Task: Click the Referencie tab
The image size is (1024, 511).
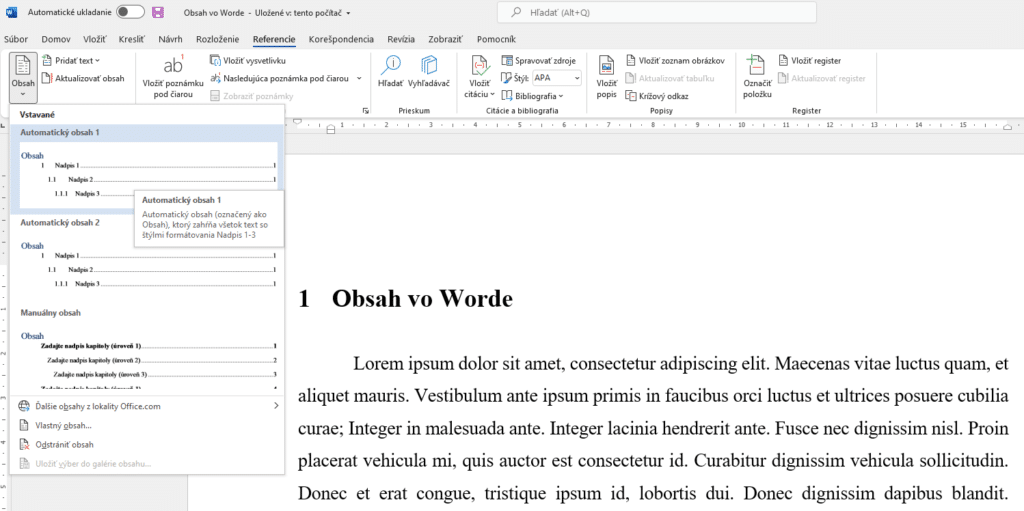Action: click(x=274, y=39)
